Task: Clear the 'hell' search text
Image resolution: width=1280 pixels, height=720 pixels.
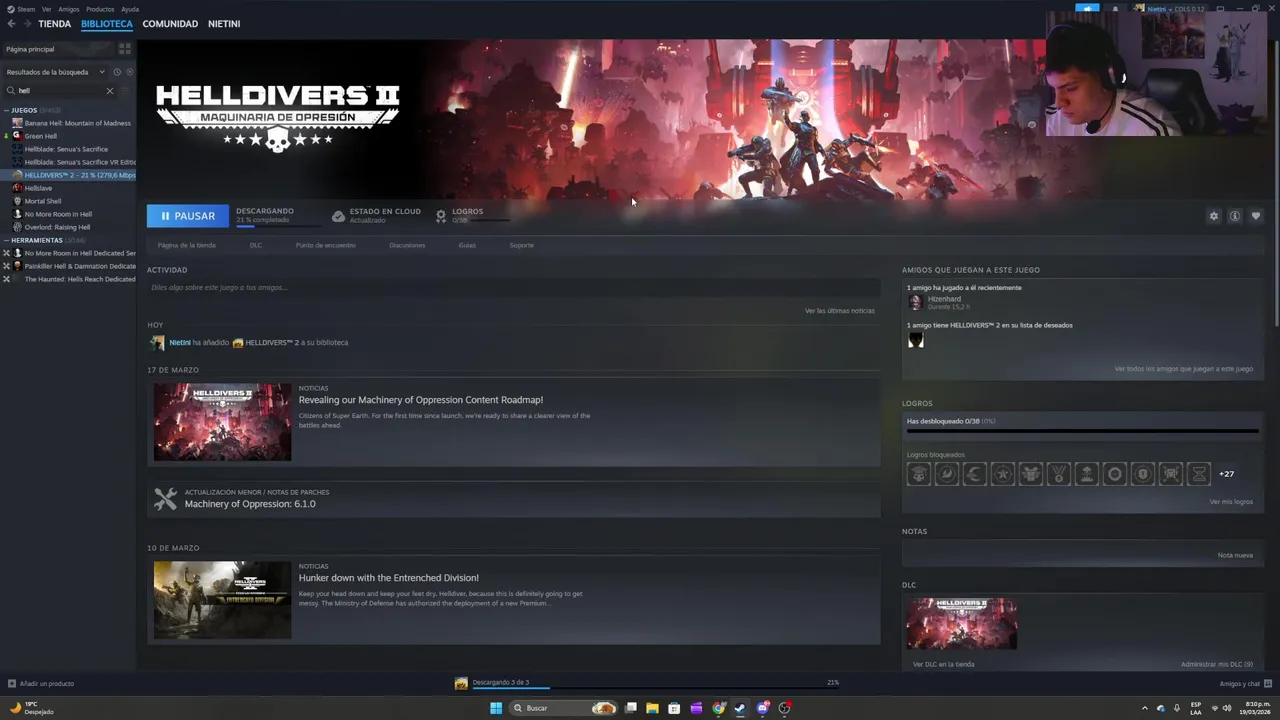Action: 110,91
